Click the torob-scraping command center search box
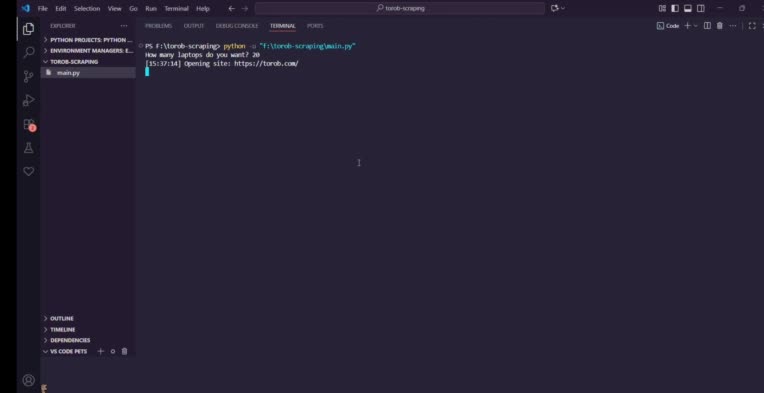 [x=400, y=8]
